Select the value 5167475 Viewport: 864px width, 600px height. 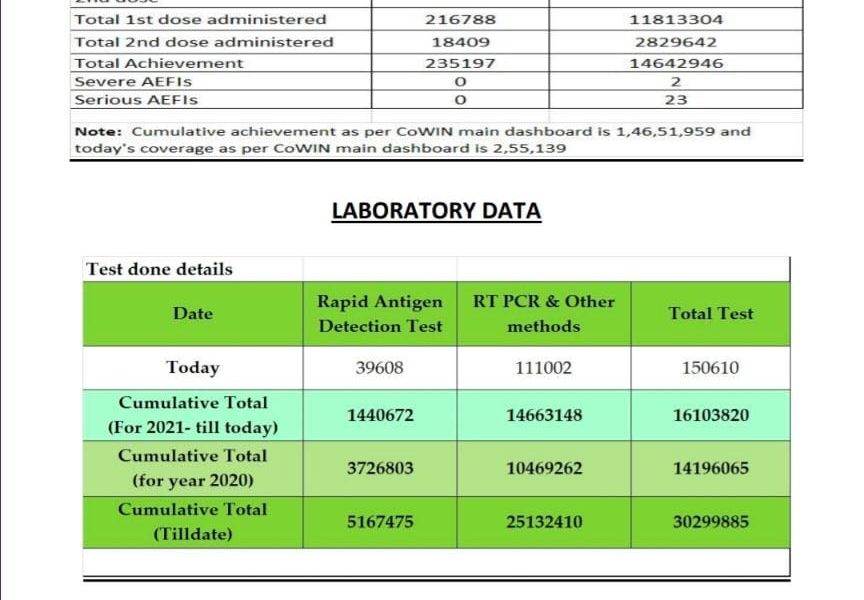click(x=380, y=522)
